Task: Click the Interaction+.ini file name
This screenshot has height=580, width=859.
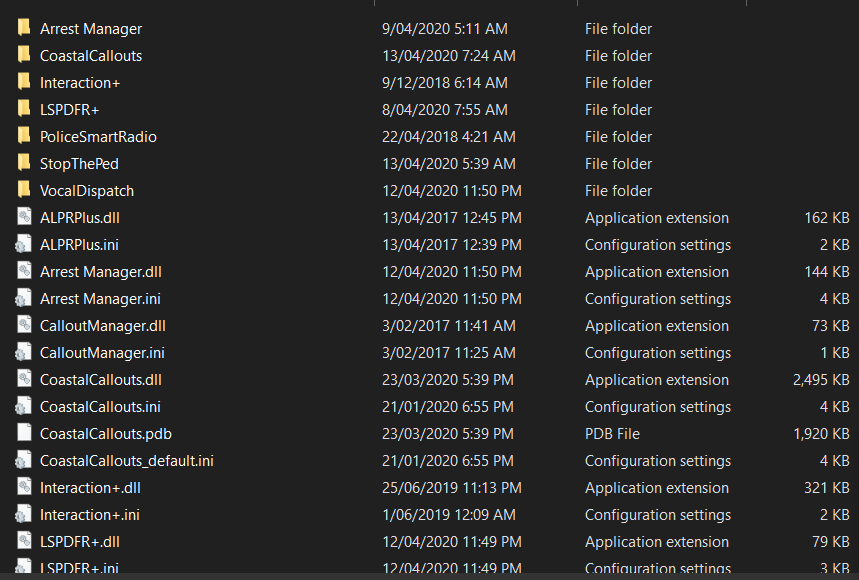Action: pyautogui.click(x=89, y=514)
